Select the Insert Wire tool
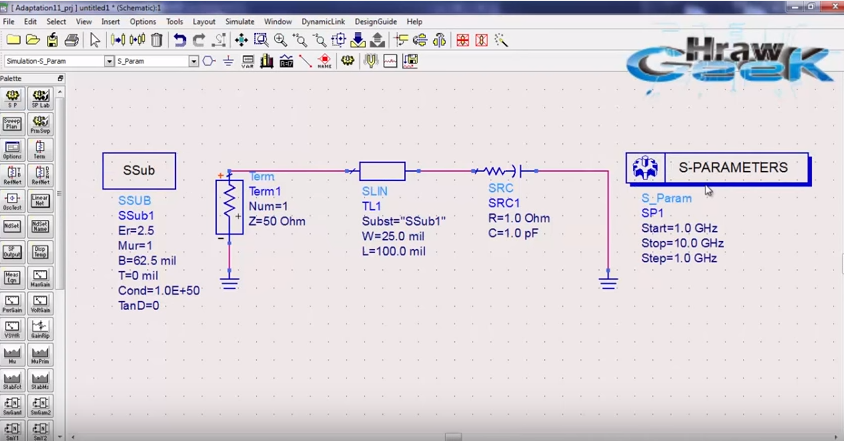Viewport: 844px width, 441px height. click(x=306, y=61)
